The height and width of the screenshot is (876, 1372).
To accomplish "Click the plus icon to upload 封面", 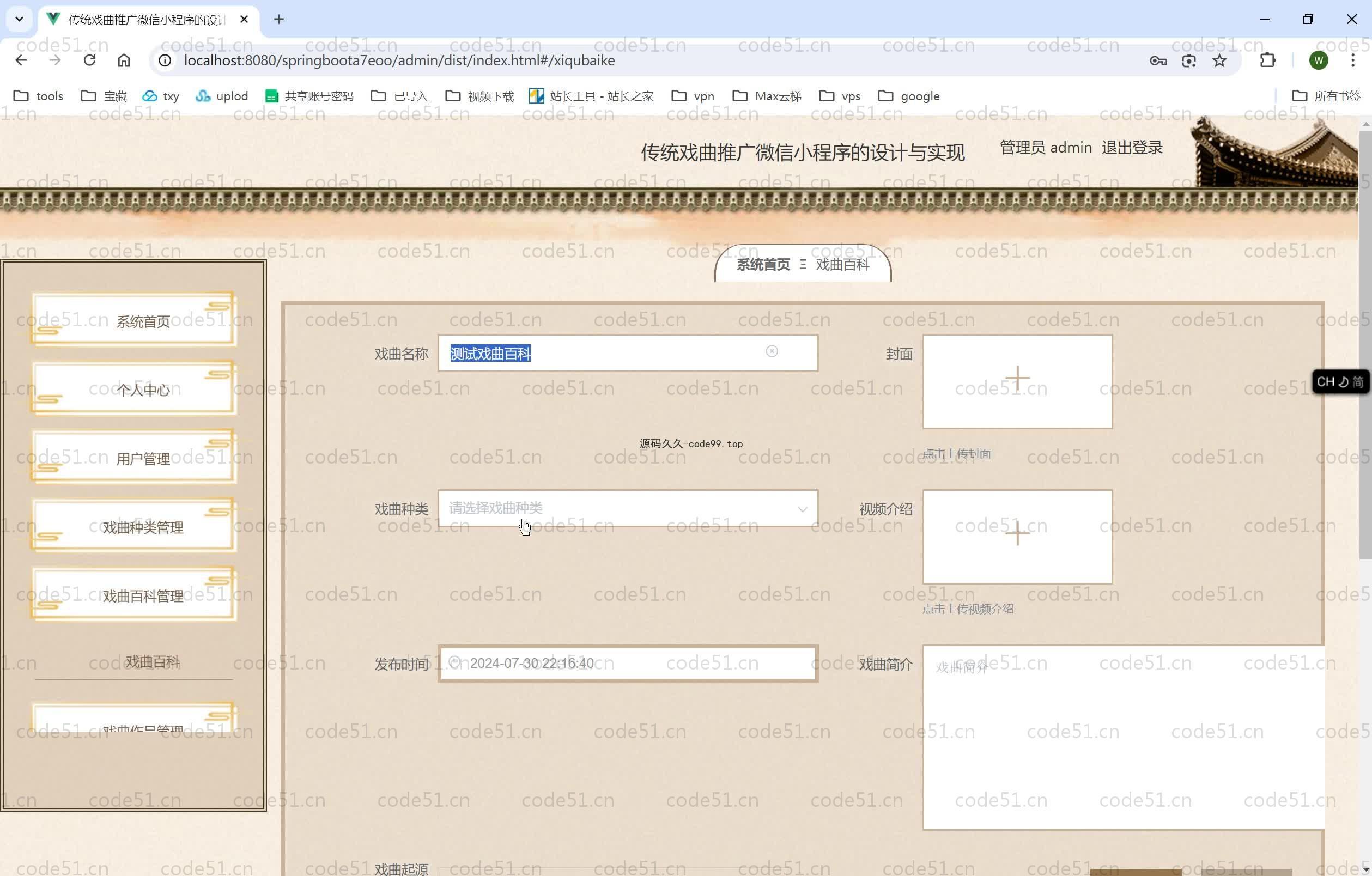I will pos(1017,379).
